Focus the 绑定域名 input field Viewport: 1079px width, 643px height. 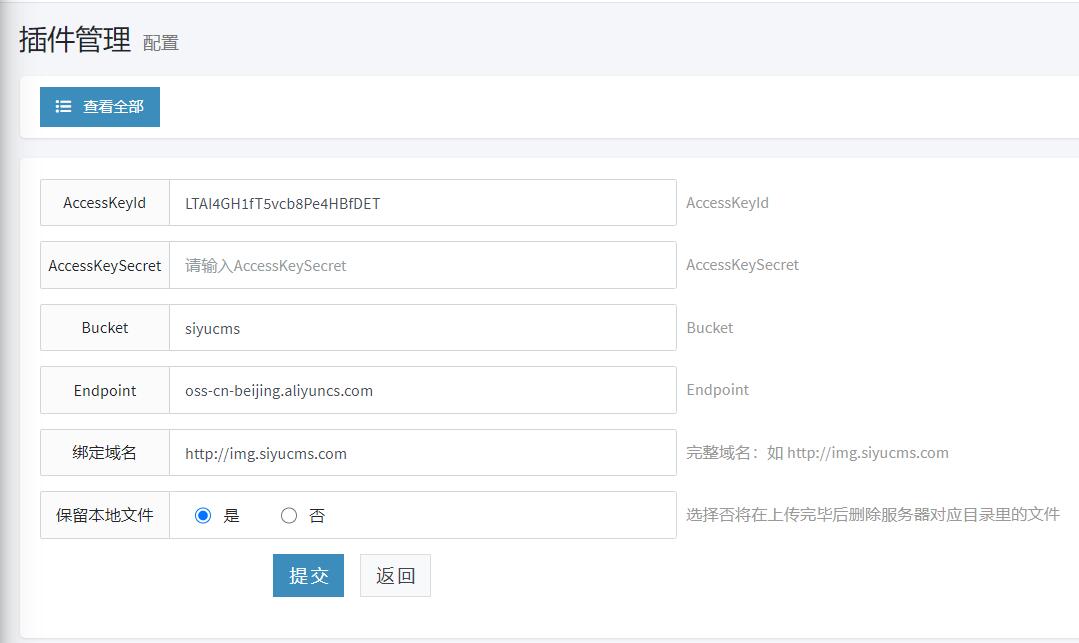point(422,453)
